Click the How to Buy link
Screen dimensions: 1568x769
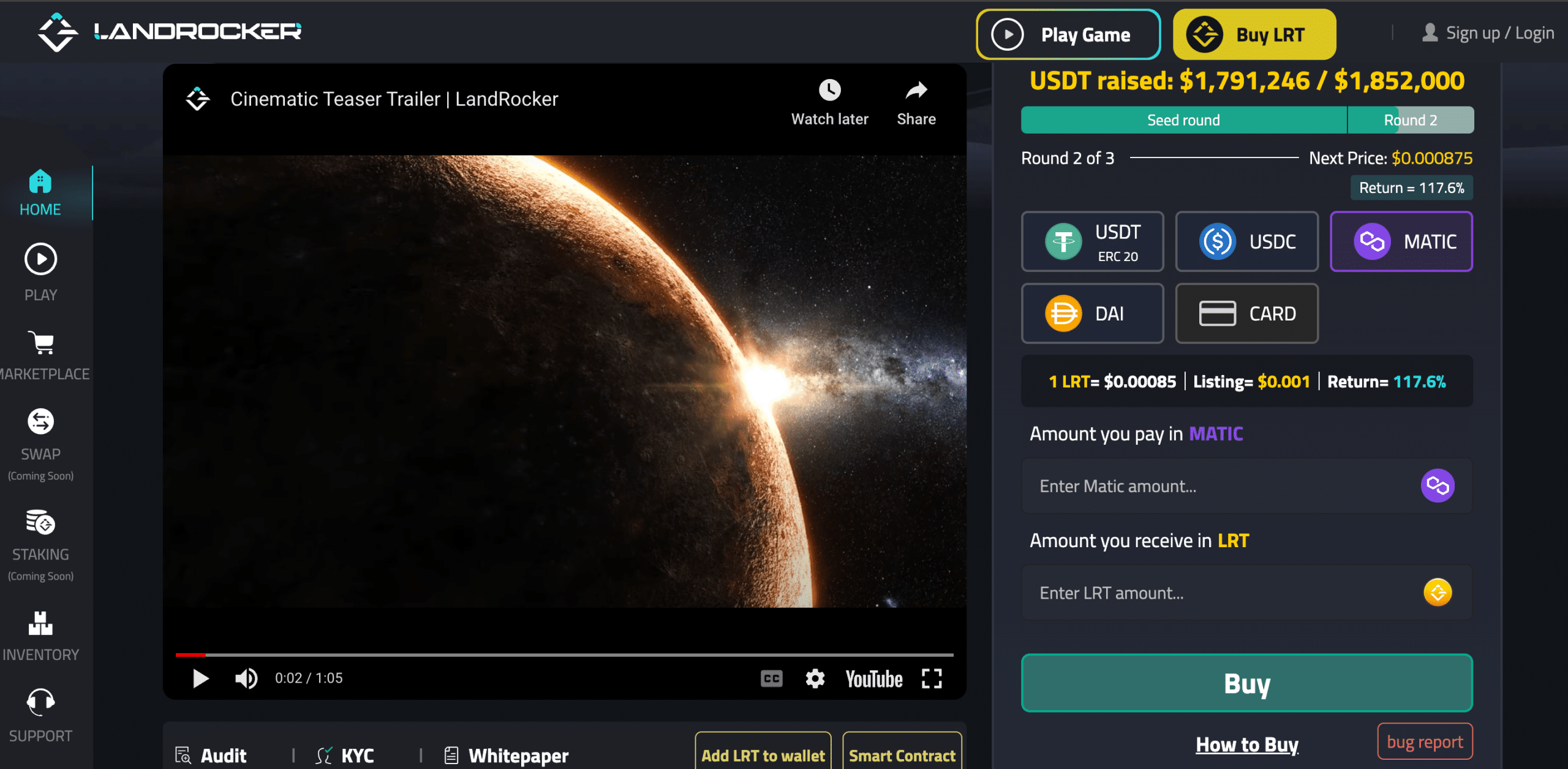pos(1246,743)
